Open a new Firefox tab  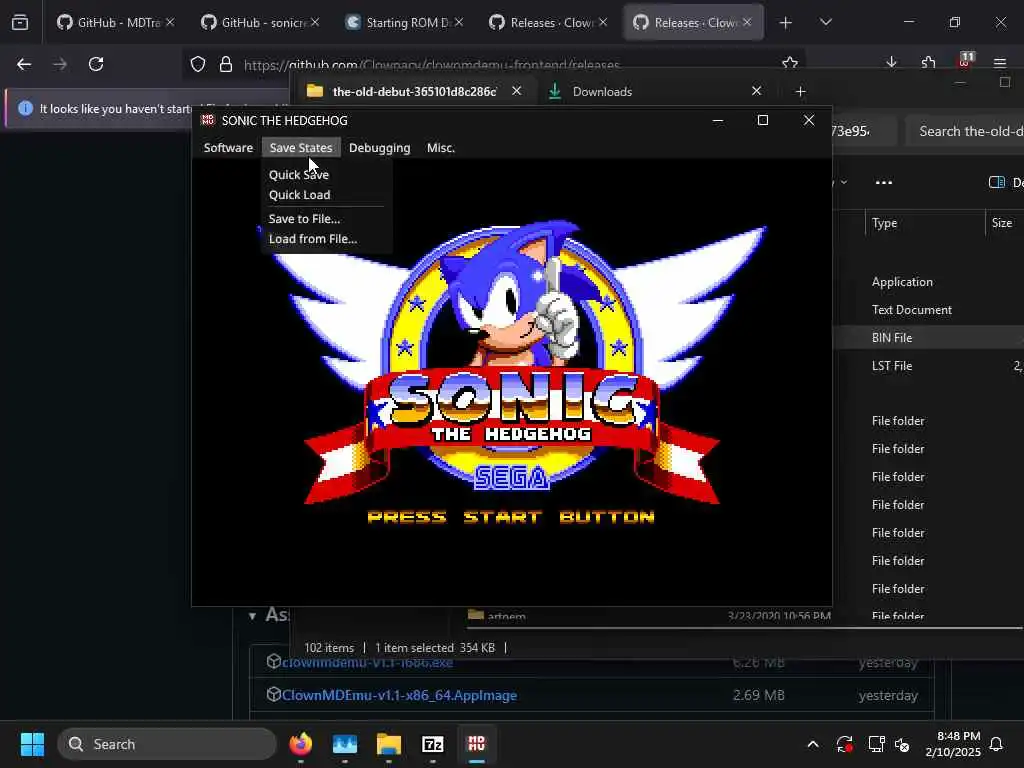786,23
